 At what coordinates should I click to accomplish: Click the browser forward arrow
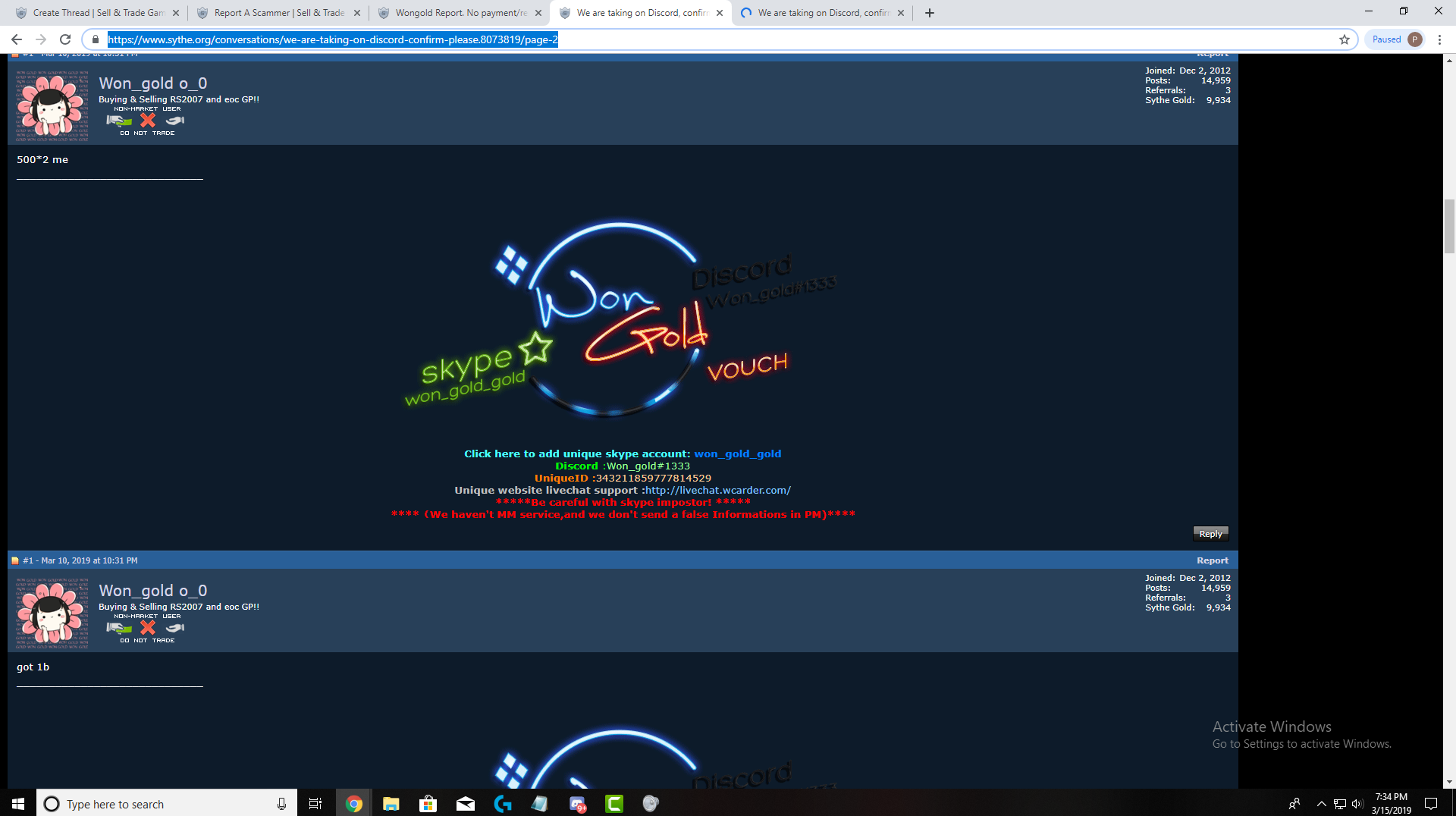coord(41,39)
